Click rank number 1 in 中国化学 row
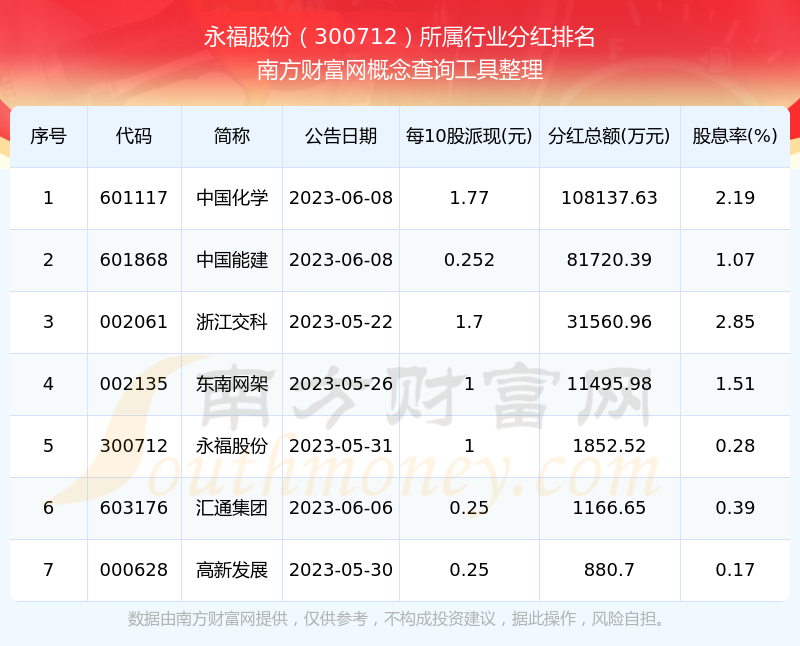 pyautogui.click(x=48, y=198)
